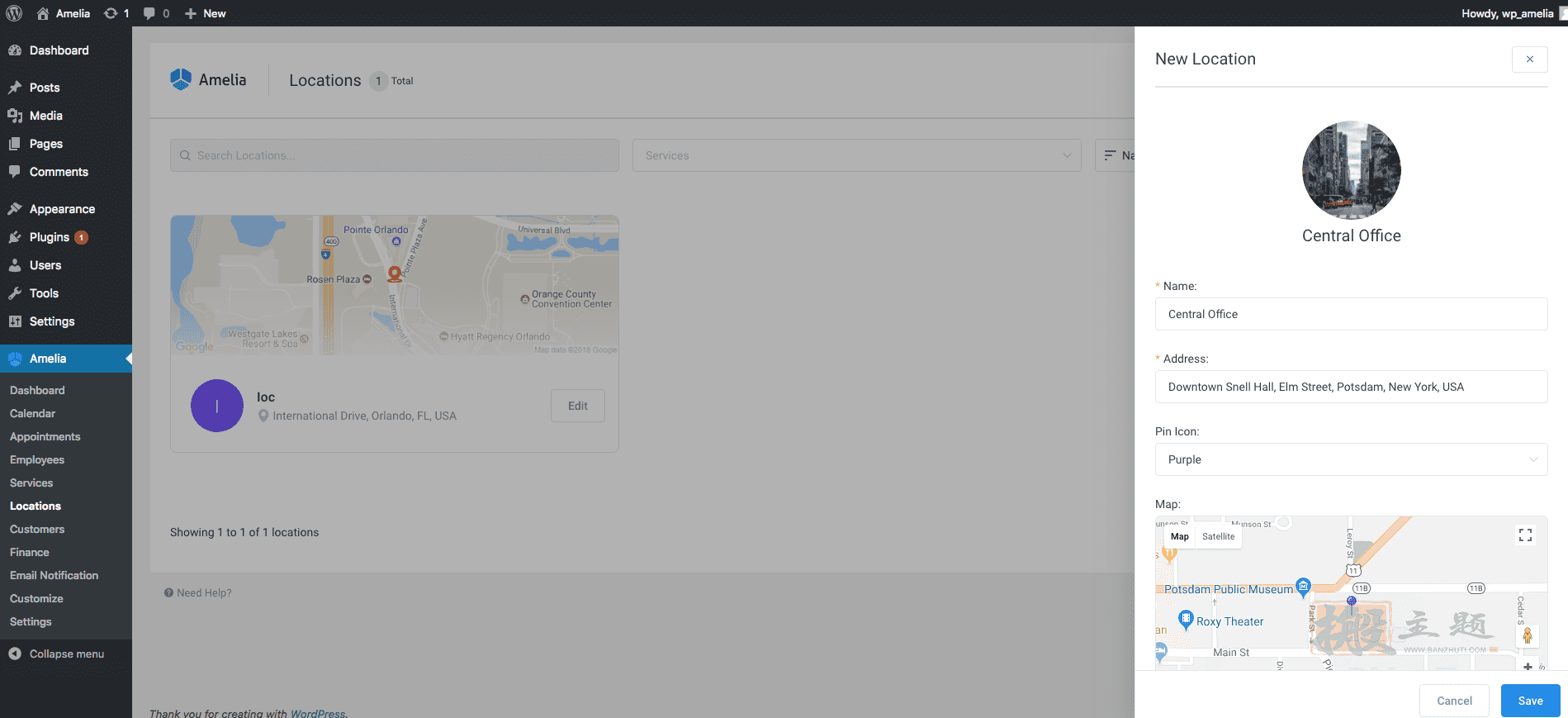Image resolution: width=1568 pixels, height=718 pixels.
Task: Switch map view to Map
Action: [x=1180, y=536]
